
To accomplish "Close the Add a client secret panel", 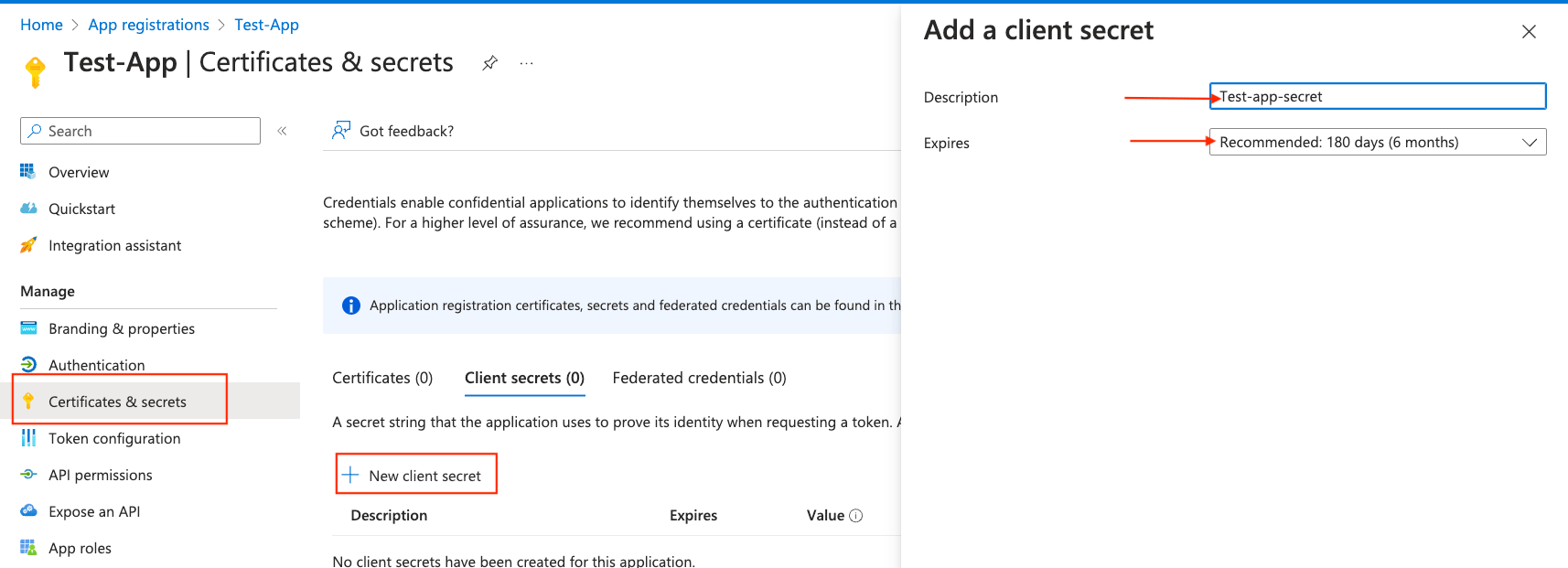I will tap(1529, 31).
